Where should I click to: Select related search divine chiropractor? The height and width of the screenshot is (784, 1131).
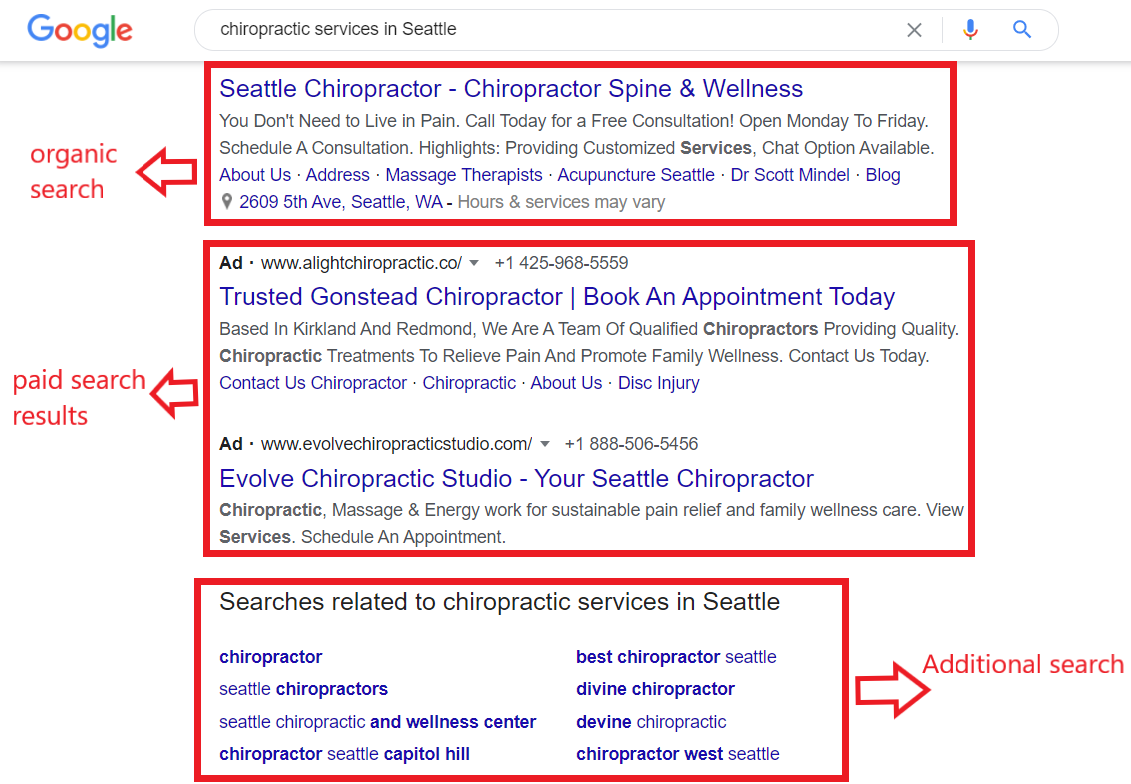point(655,690)
